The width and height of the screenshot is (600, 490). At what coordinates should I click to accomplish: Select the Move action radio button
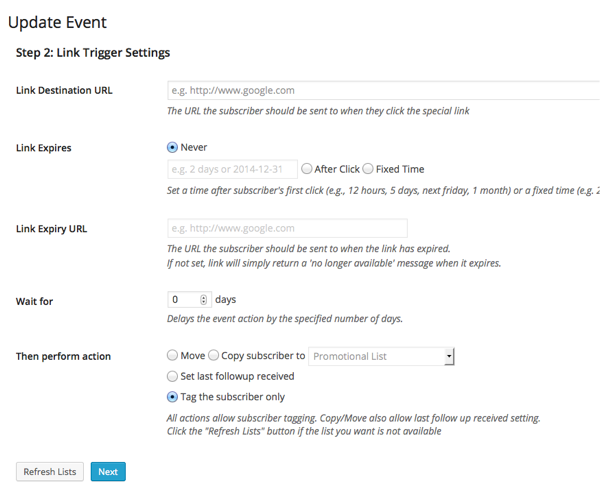pyautogui.click(x=173, y=355)
